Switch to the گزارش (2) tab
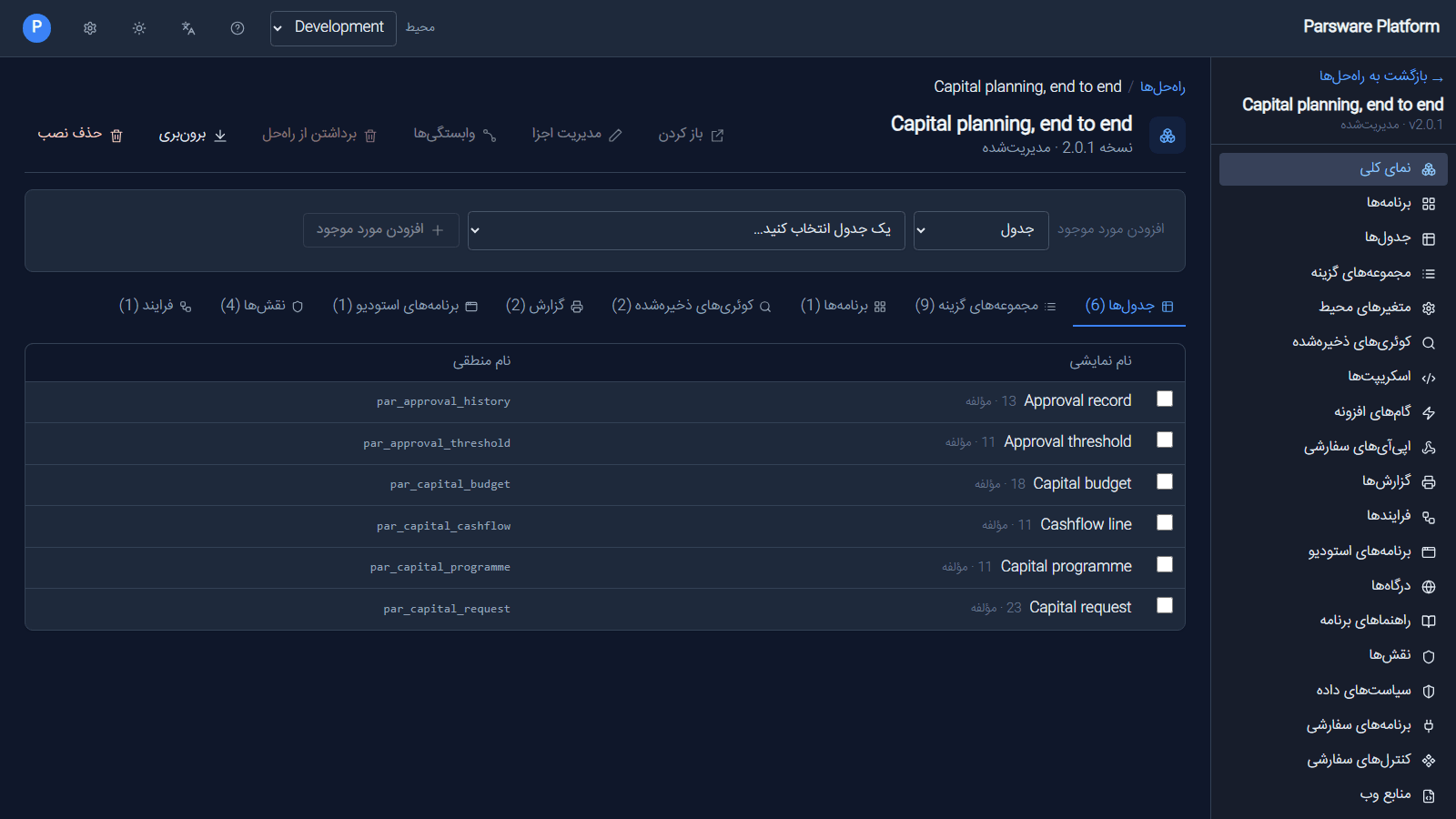The height and width of the screenshot is (819, 1456). click(x=544, y=306)
